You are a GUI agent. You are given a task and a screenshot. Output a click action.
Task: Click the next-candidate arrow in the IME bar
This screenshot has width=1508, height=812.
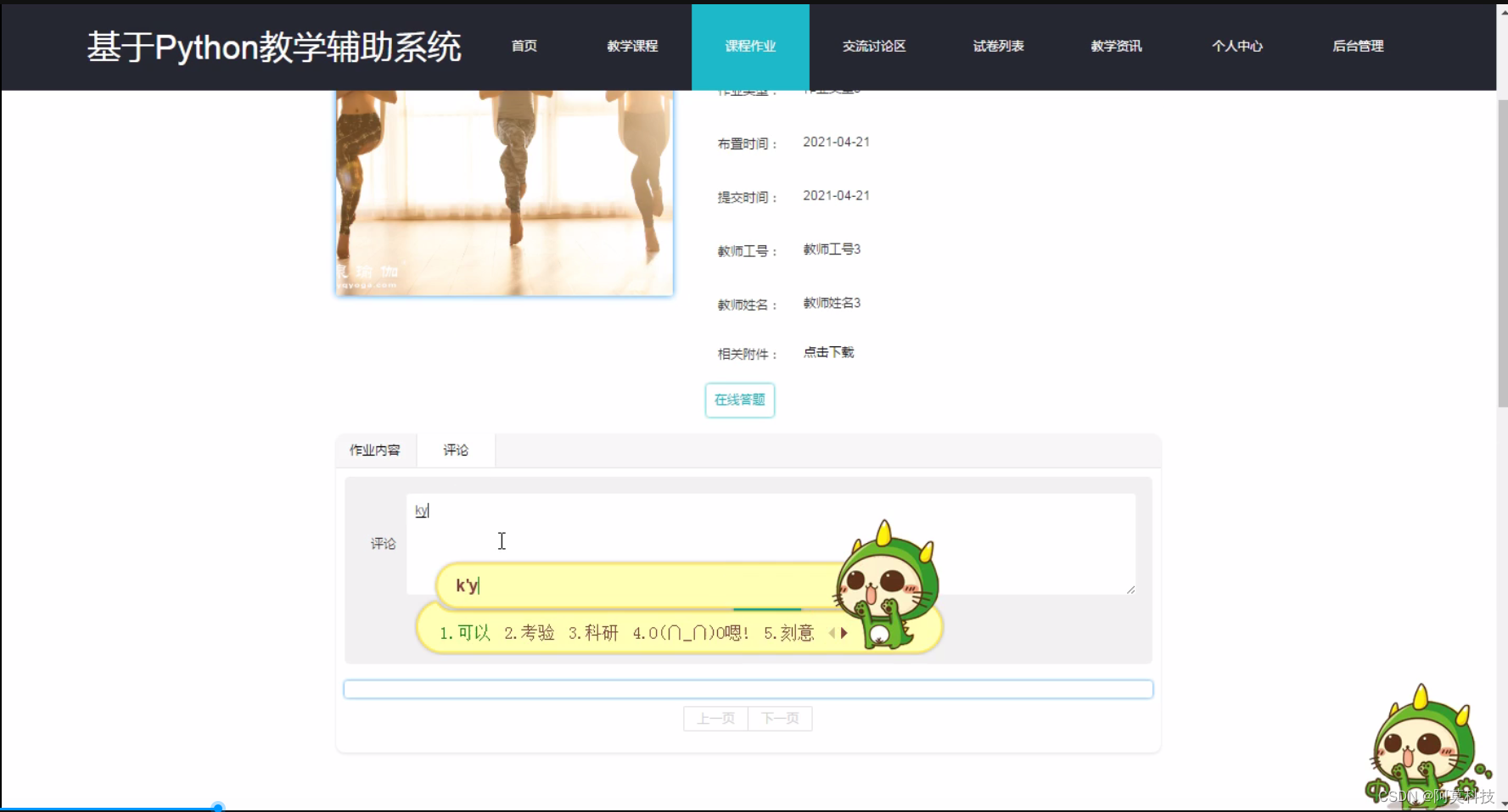click(x=845, y=632)
